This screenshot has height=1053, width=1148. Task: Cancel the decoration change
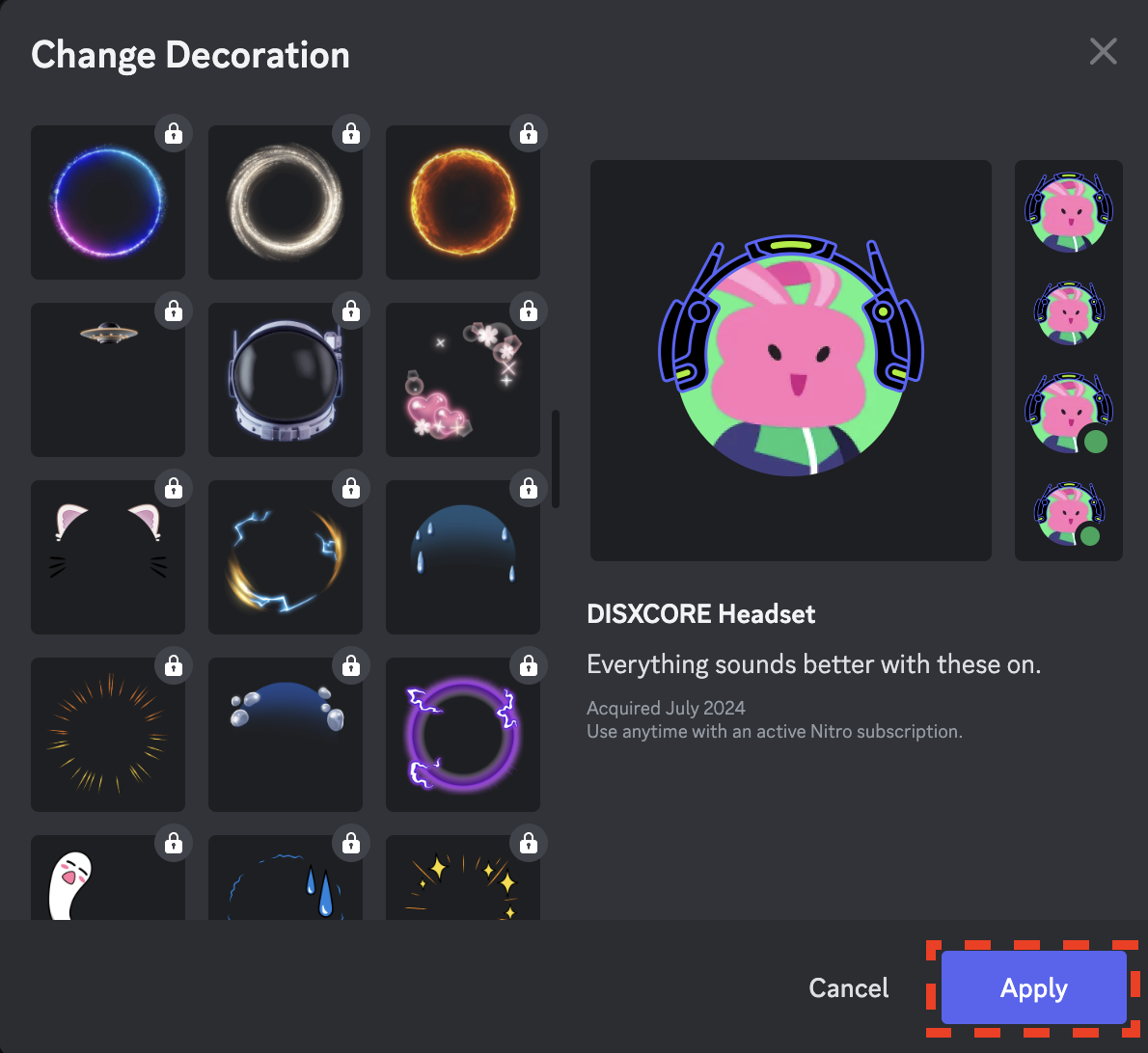point(849,988)
